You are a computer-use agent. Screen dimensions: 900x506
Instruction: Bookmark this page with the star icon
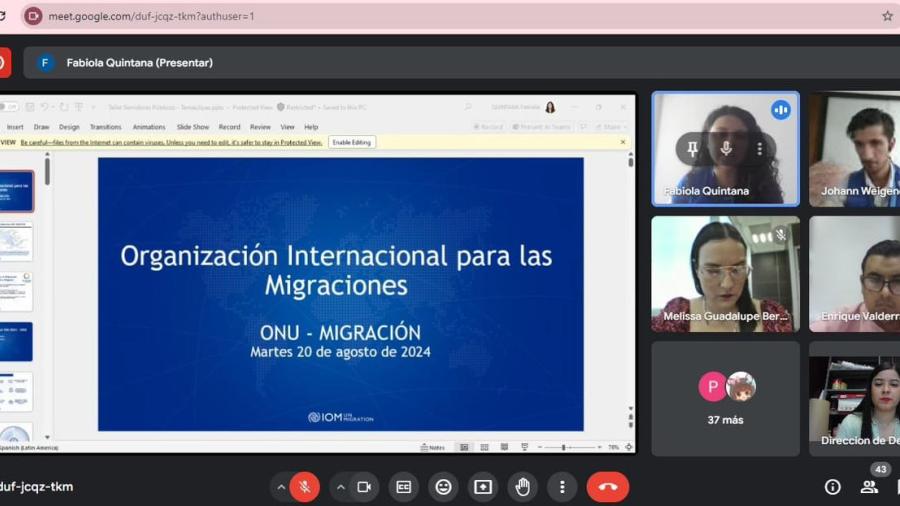tap(887, 16)
